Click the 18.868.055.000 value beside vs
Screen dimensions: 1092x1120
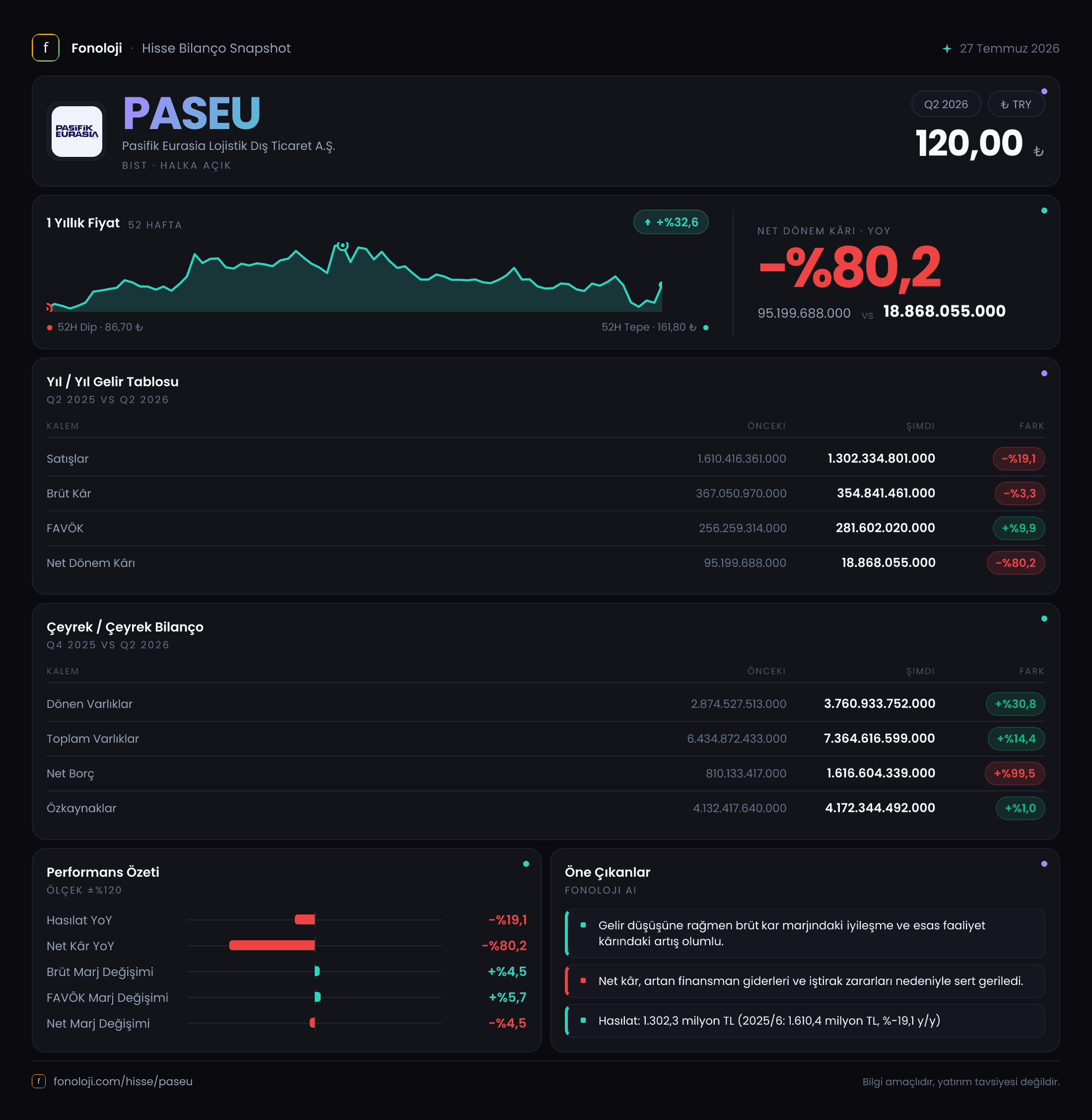[944, 311]
